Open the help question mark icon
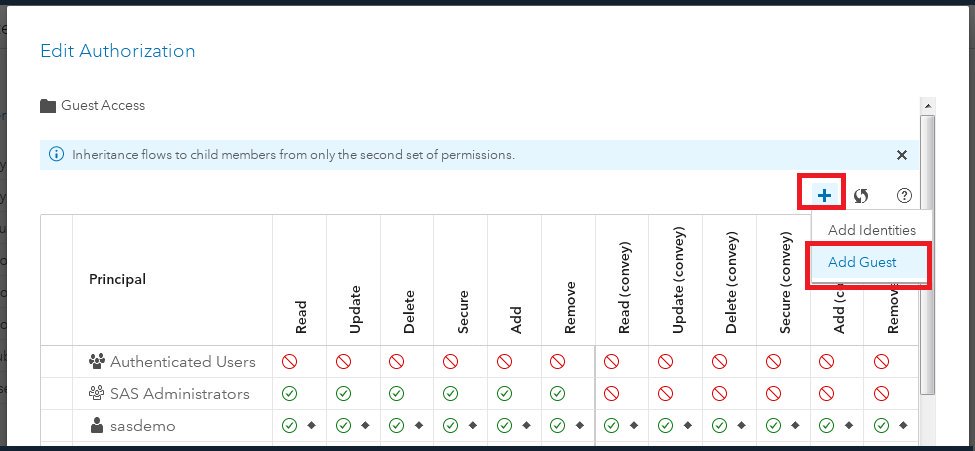Screen dimensions: 975x451 [x=904, y=195]
